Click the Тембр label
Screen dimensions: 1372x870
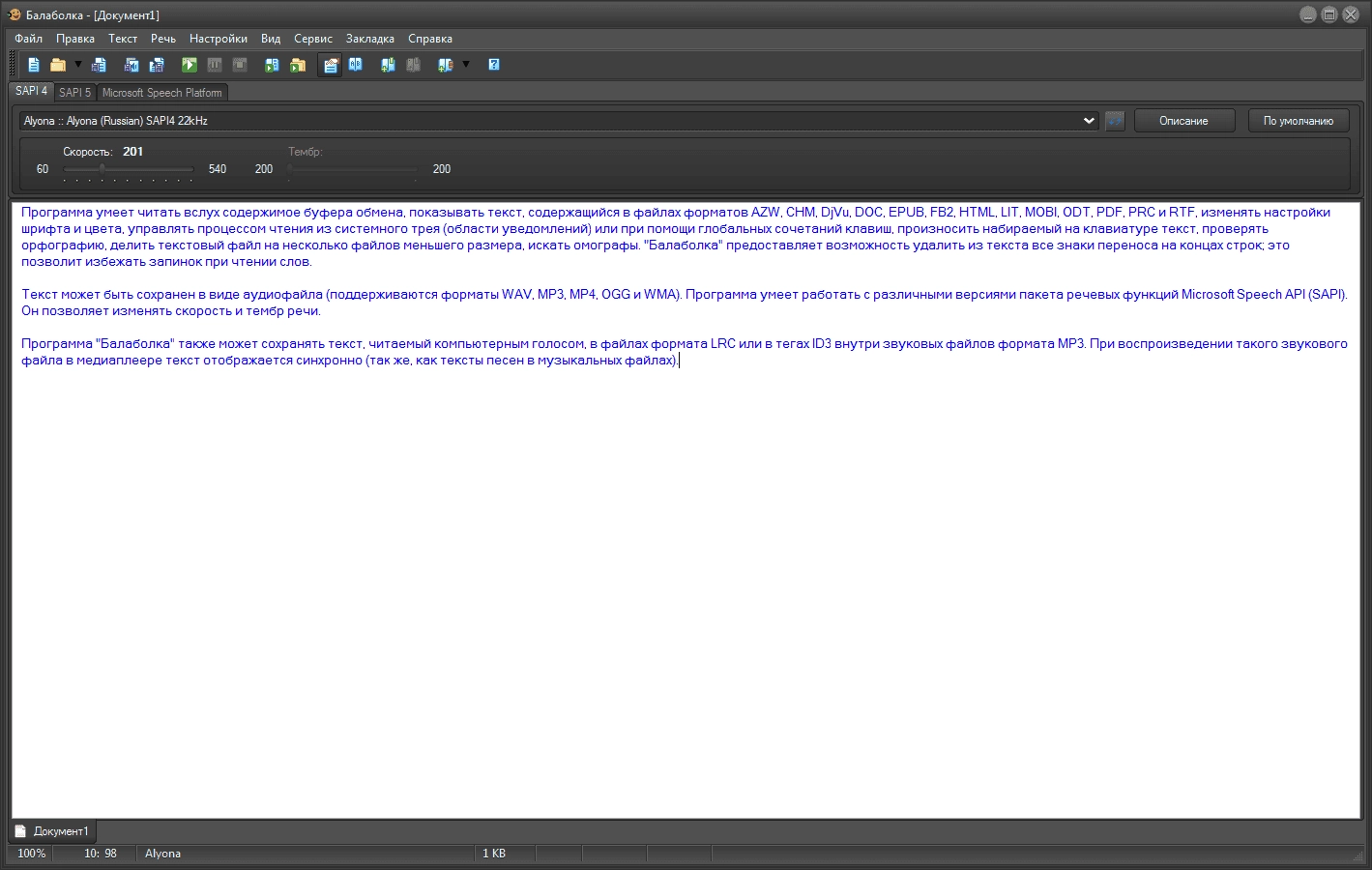[305, 152]
